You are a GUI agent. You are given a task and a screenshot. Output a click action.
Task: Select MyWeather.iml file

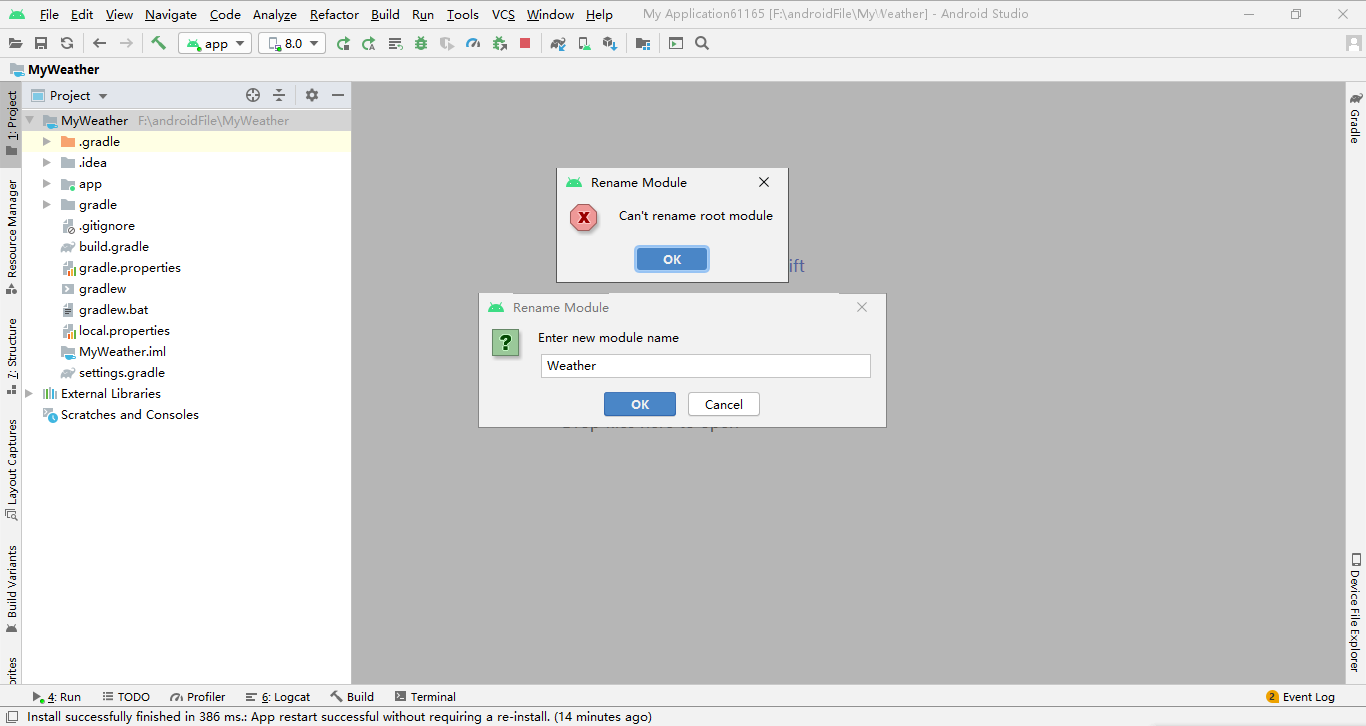[x=122, y=352]
